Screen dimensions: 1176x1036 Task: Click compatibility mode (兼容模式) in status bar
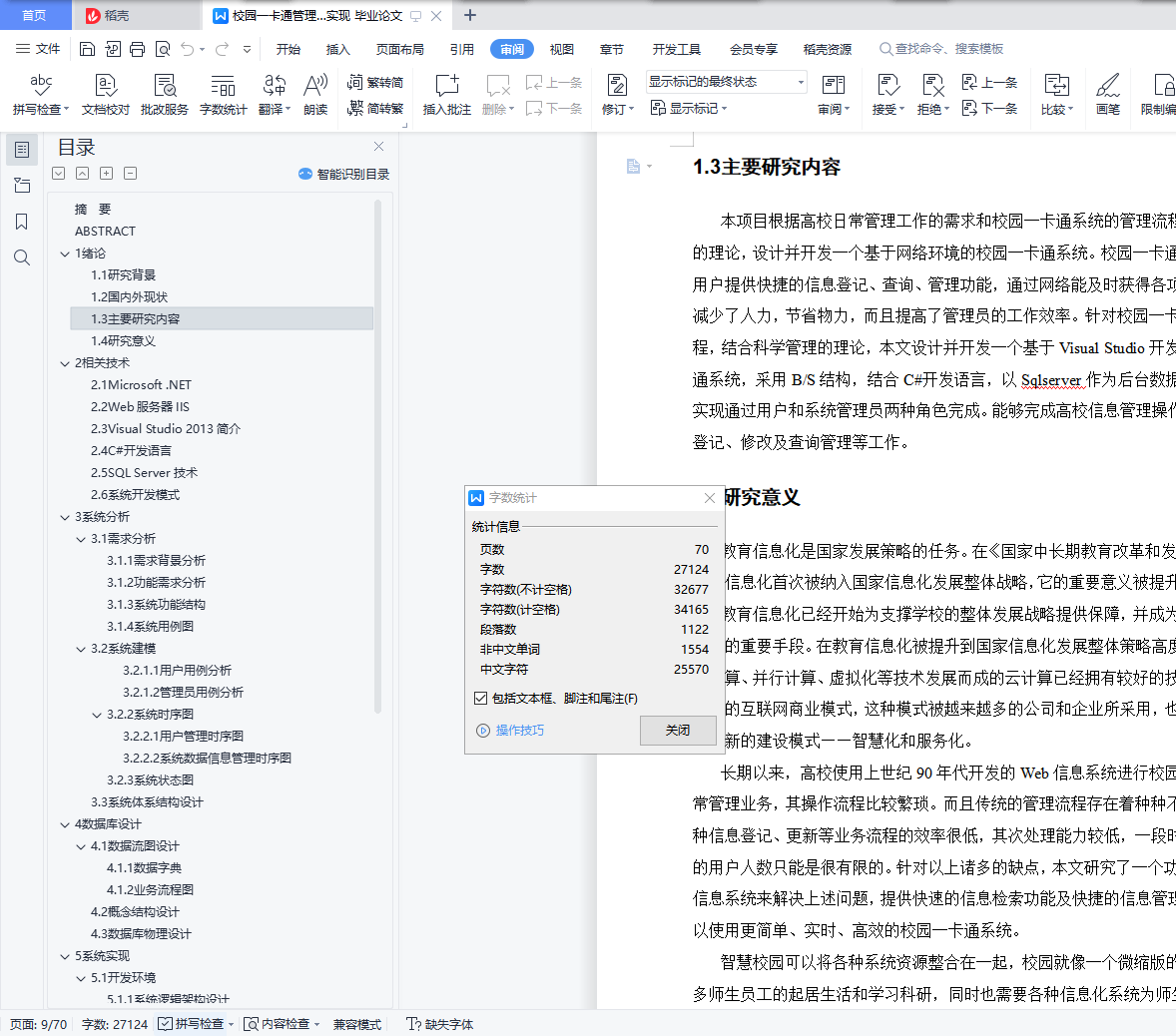[357, 1024]
